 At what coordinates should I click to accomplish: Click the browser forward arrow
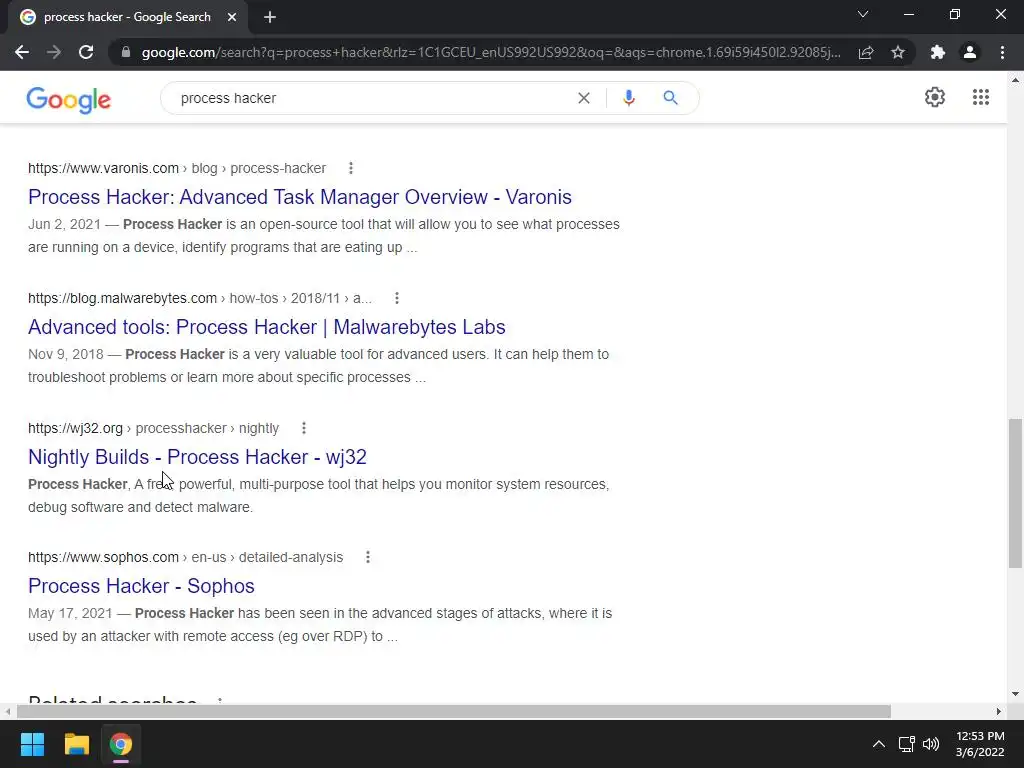point(54,52)
